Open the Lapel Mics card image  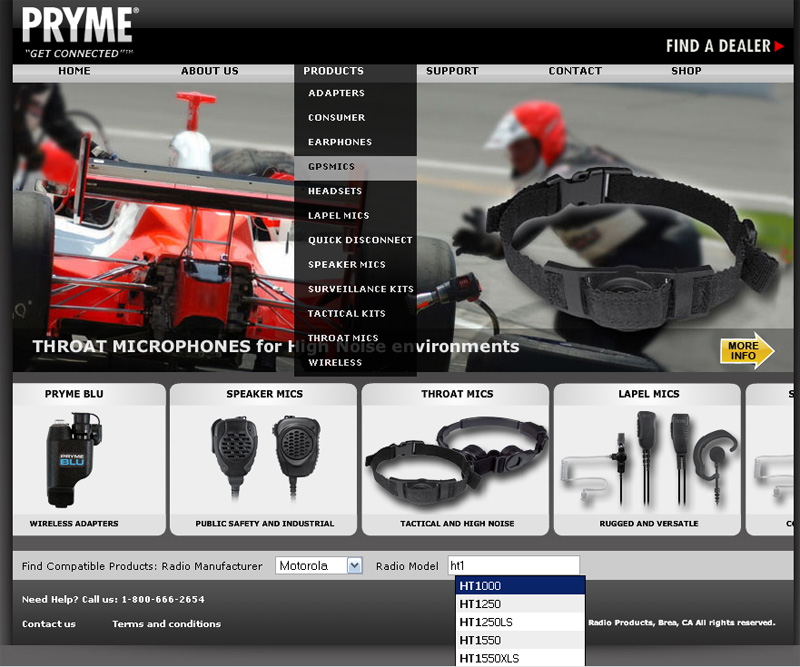[x=649, y=459]
